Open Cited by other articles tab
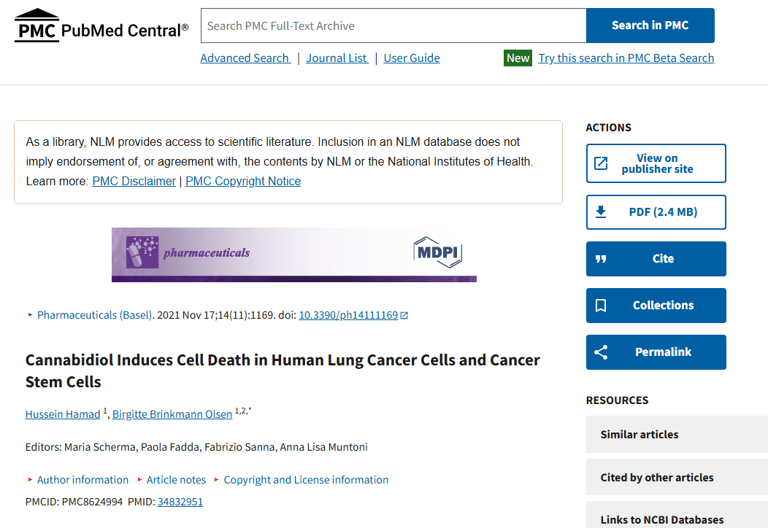This screenshot has width=768, height=528. (x=677, y=477)
